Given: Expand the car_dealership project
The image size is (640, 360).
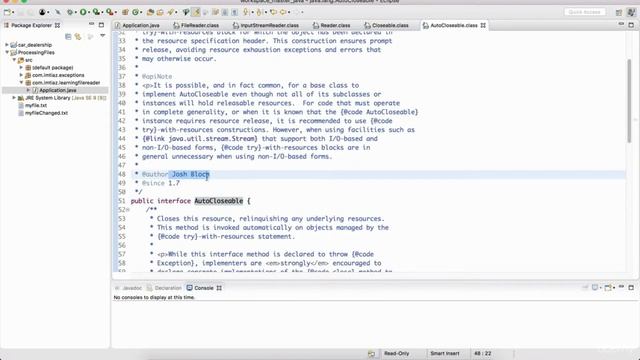Looking at the screenshot, I should [x=7, y=44].
